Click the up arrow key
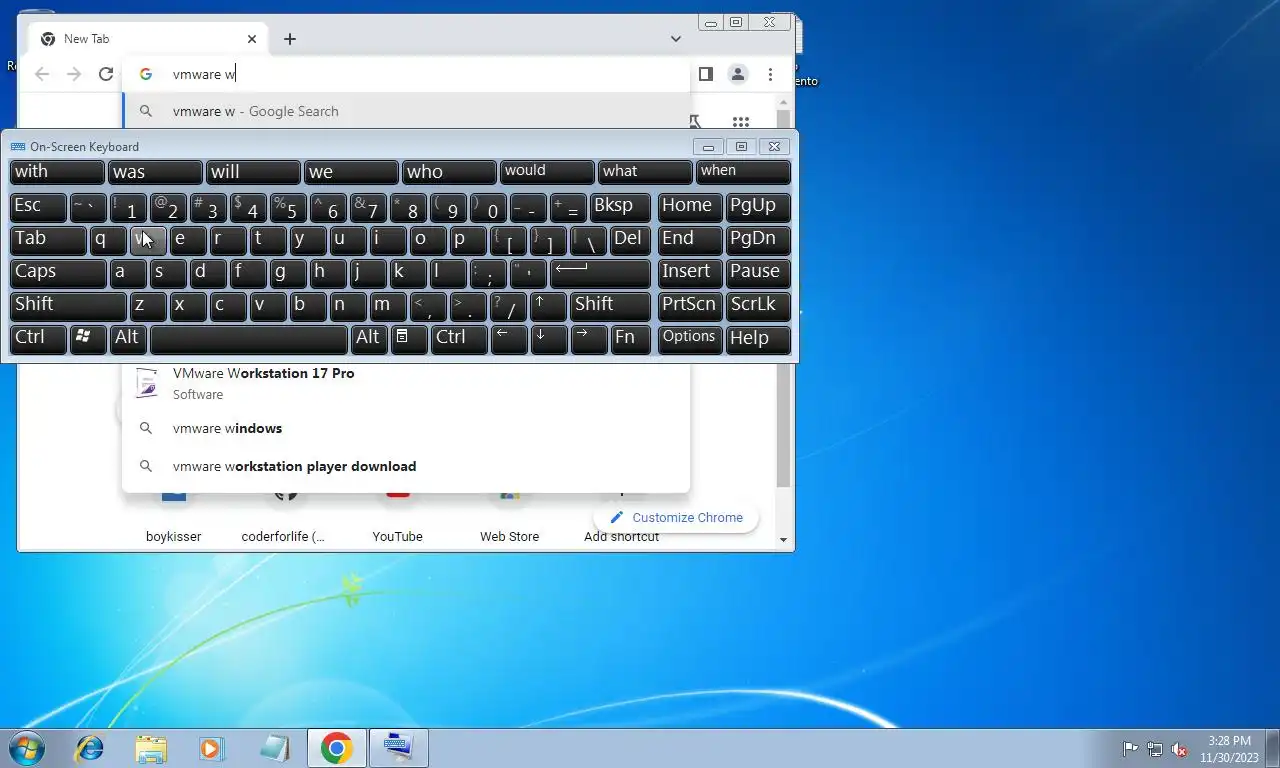The image size is (1280, 768). click(x=549, y=306)
